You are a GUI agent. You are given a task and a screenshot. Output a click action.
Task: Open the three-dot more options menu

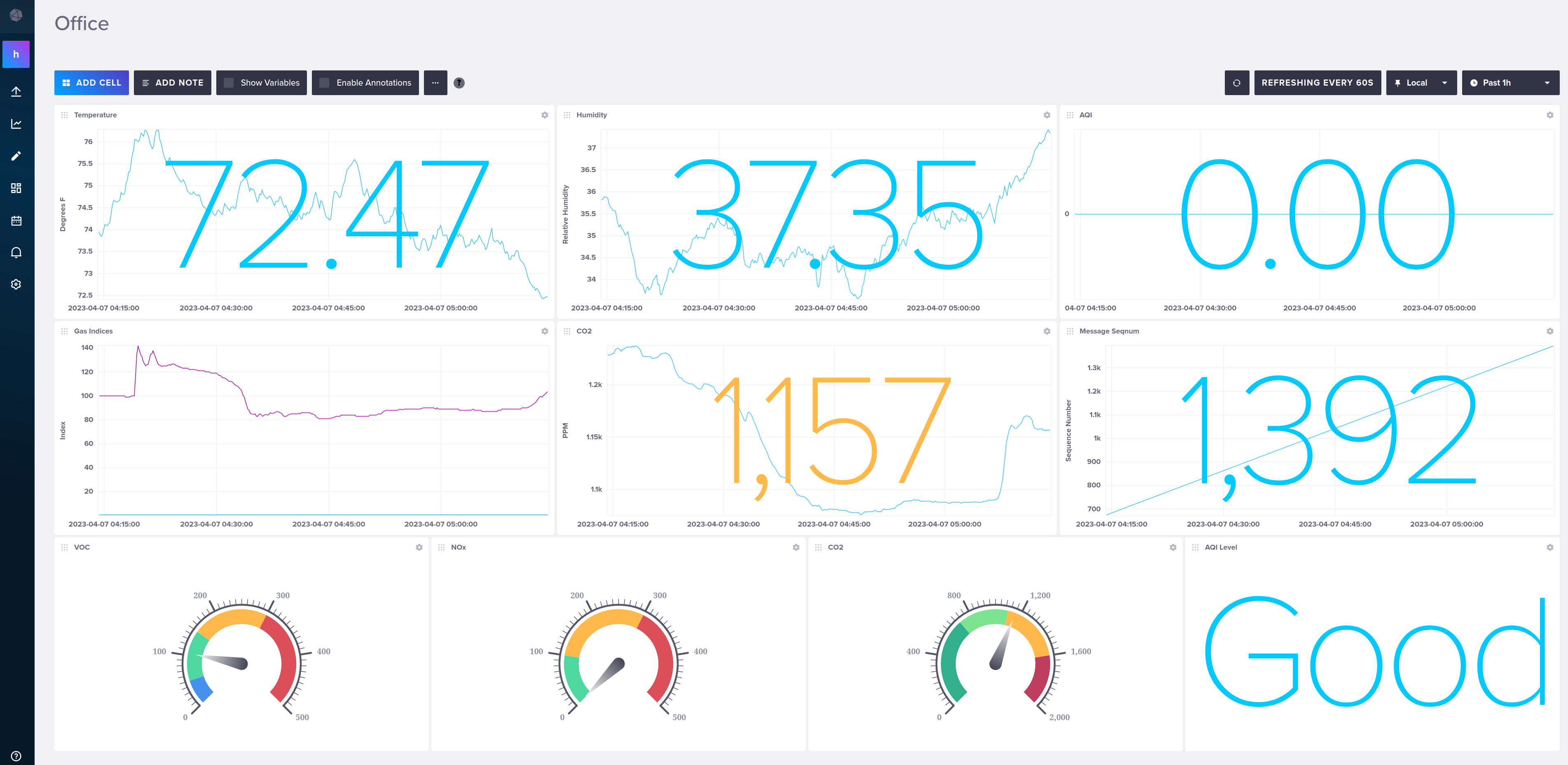[x=435, y=83]
